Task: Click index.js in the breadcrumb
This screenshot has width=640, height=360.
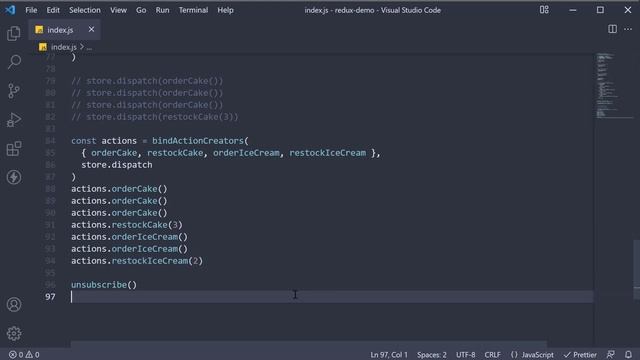Action: point(63,47)
